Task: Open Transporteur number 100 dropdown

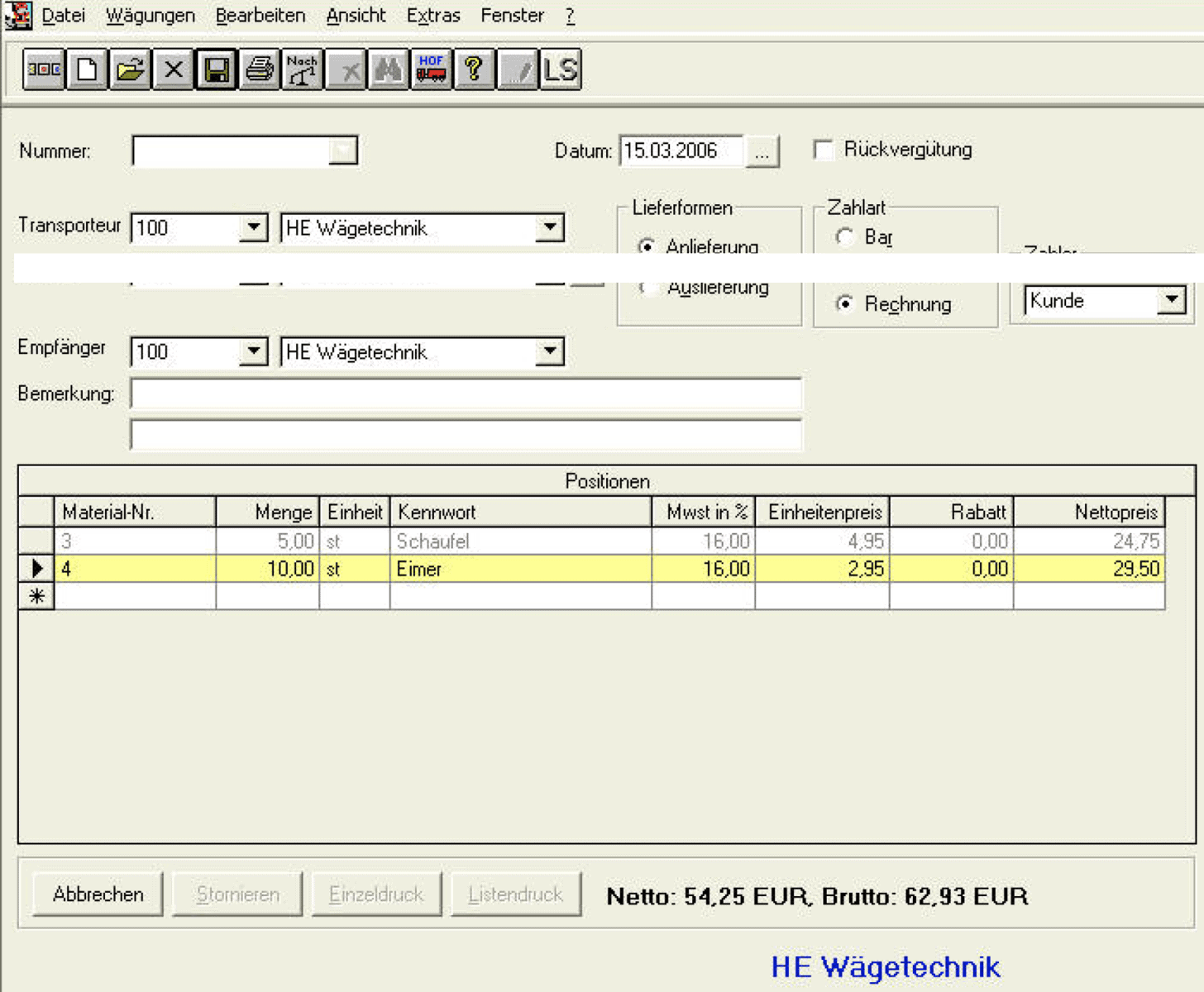Action: 254,227
